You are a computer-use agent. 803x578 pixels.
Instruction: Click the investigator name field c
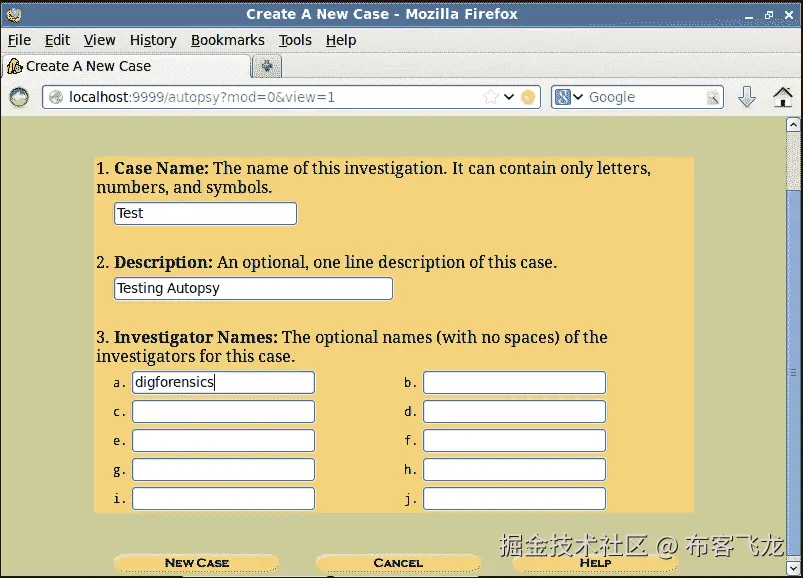[x=223, y=412]
